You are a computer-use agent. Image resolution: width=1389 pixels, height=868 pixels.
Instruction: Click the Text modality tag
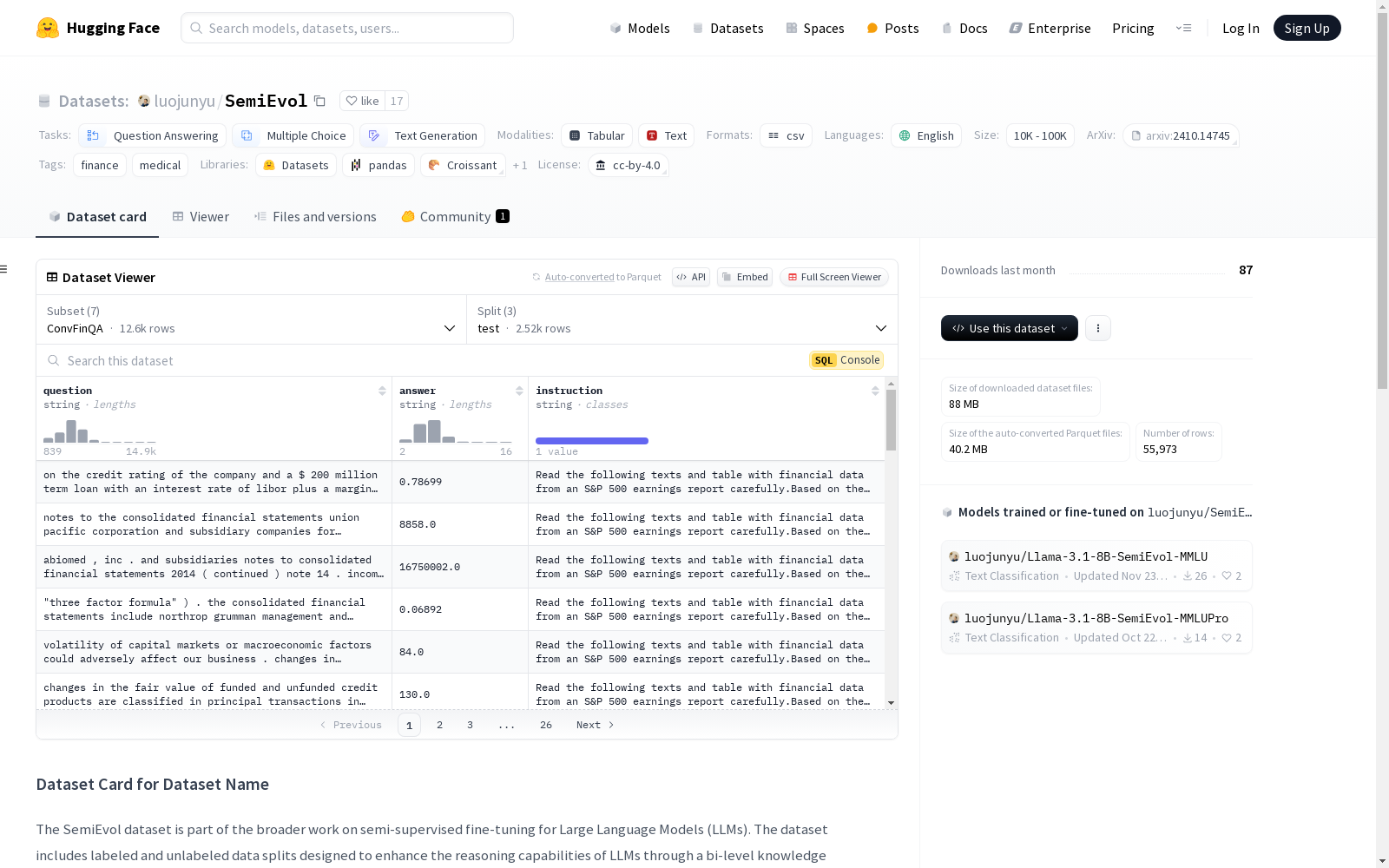666,135
